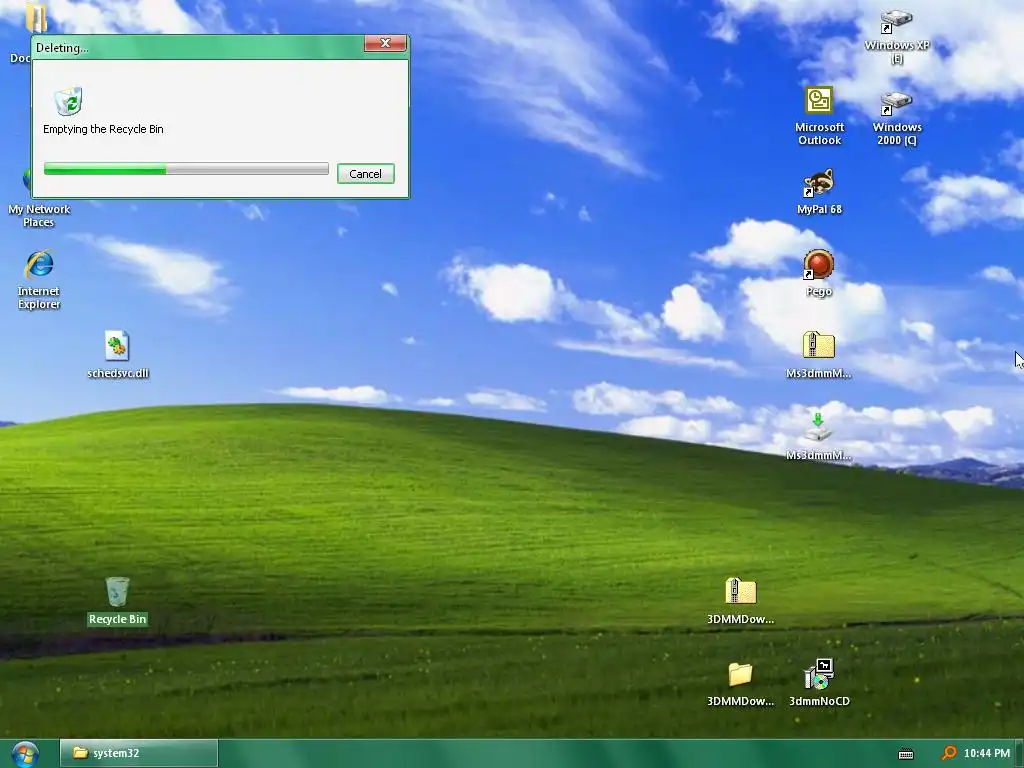Click the Emptying the Recycle Bin progress bar

pos(186,168)
